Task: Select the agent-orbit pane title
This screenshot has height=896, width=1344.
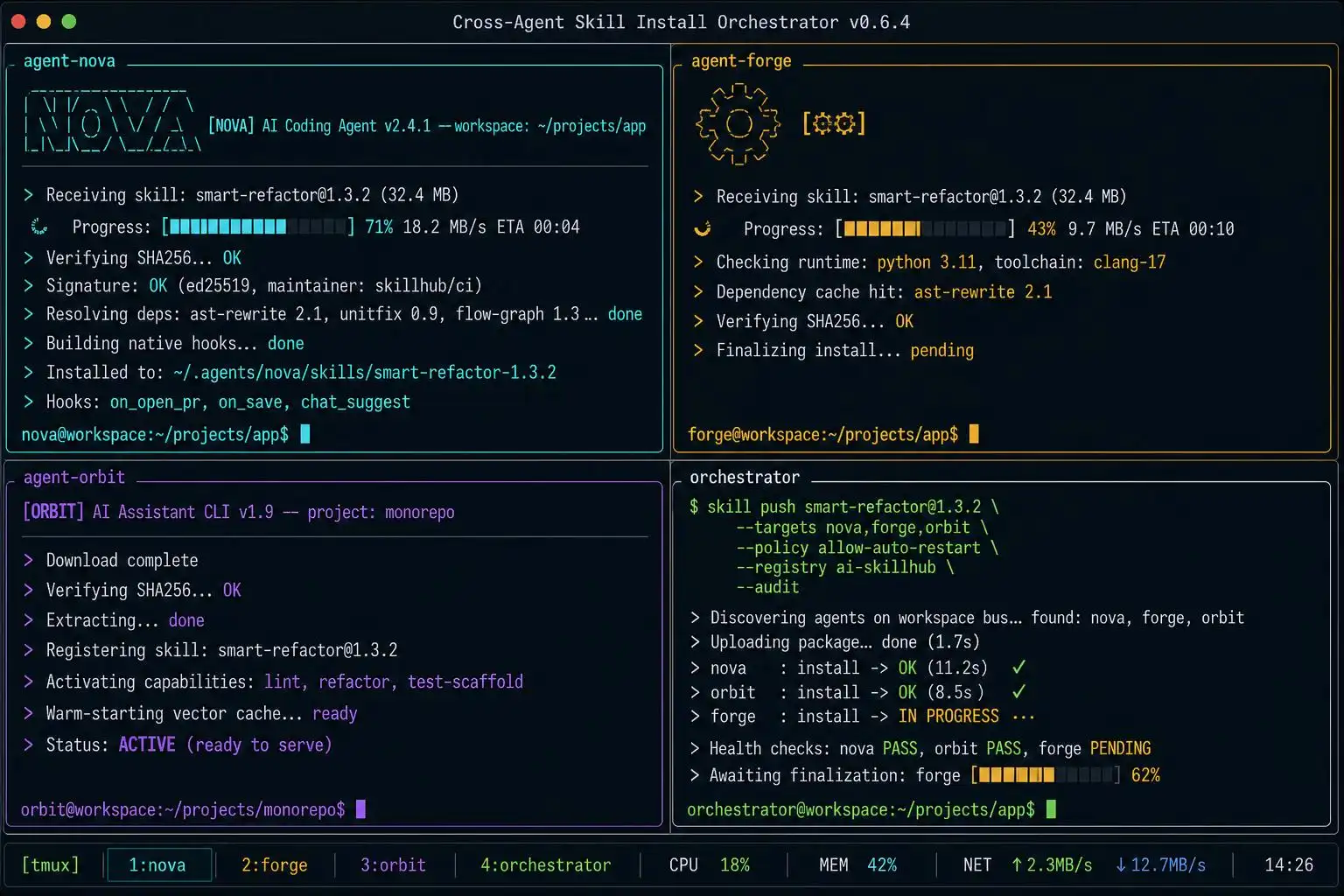Action: pyautogui.click(x=74, y=477)
